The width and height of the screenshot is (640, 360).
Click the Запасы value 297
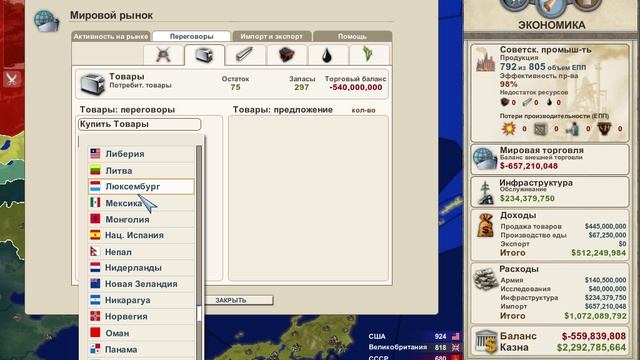(302, 87)
